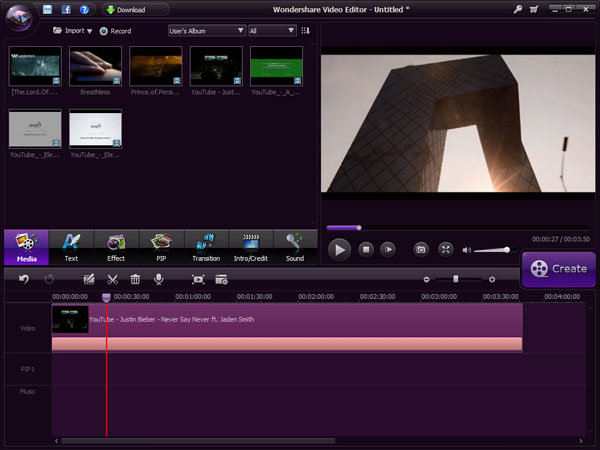Click the Play button in preview
The height and width of the screenshot is (450, 600).
point(340,249)
